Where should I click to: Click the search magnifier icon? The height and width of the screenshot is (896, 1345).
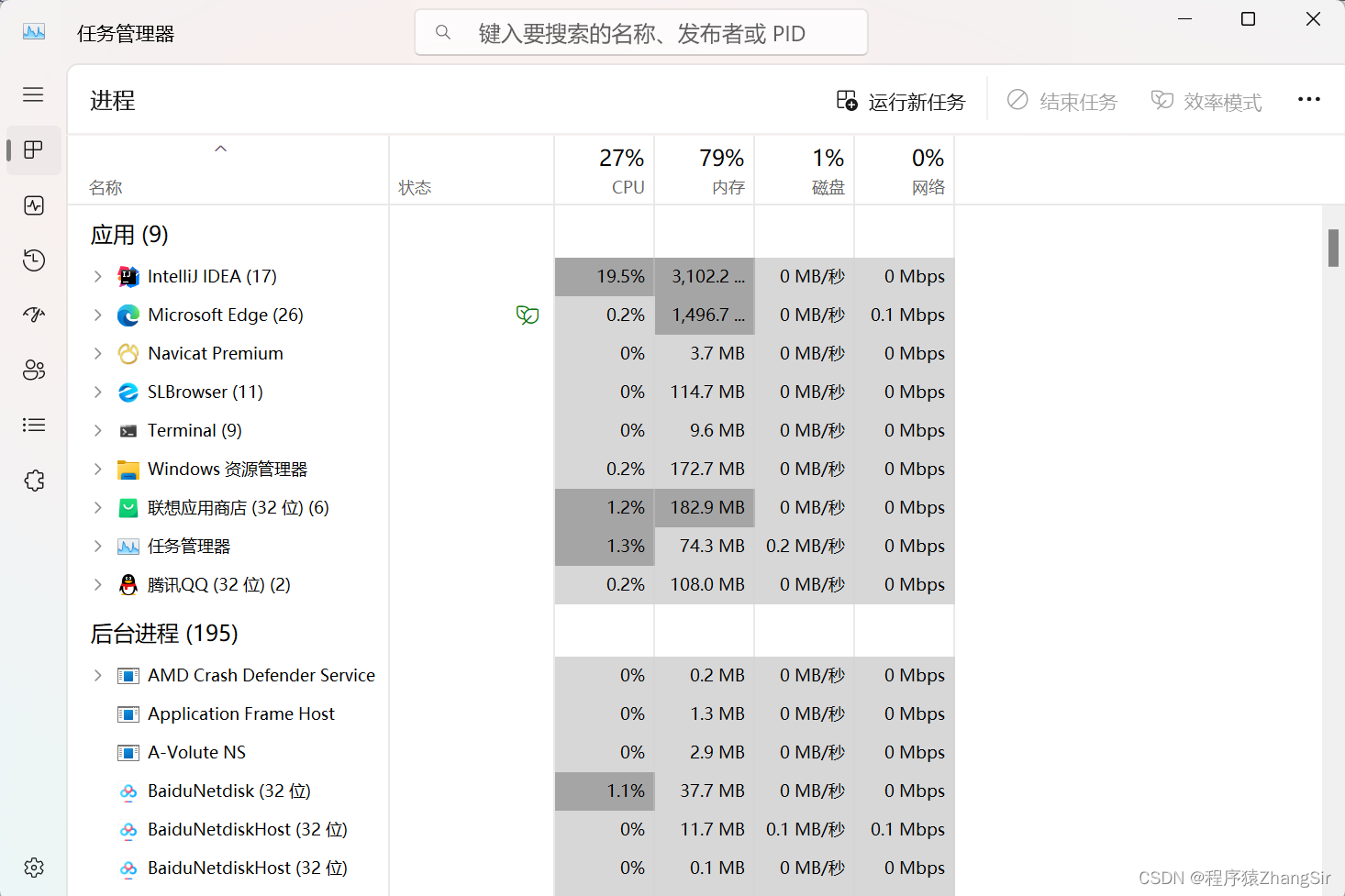(x=443, y=33)
